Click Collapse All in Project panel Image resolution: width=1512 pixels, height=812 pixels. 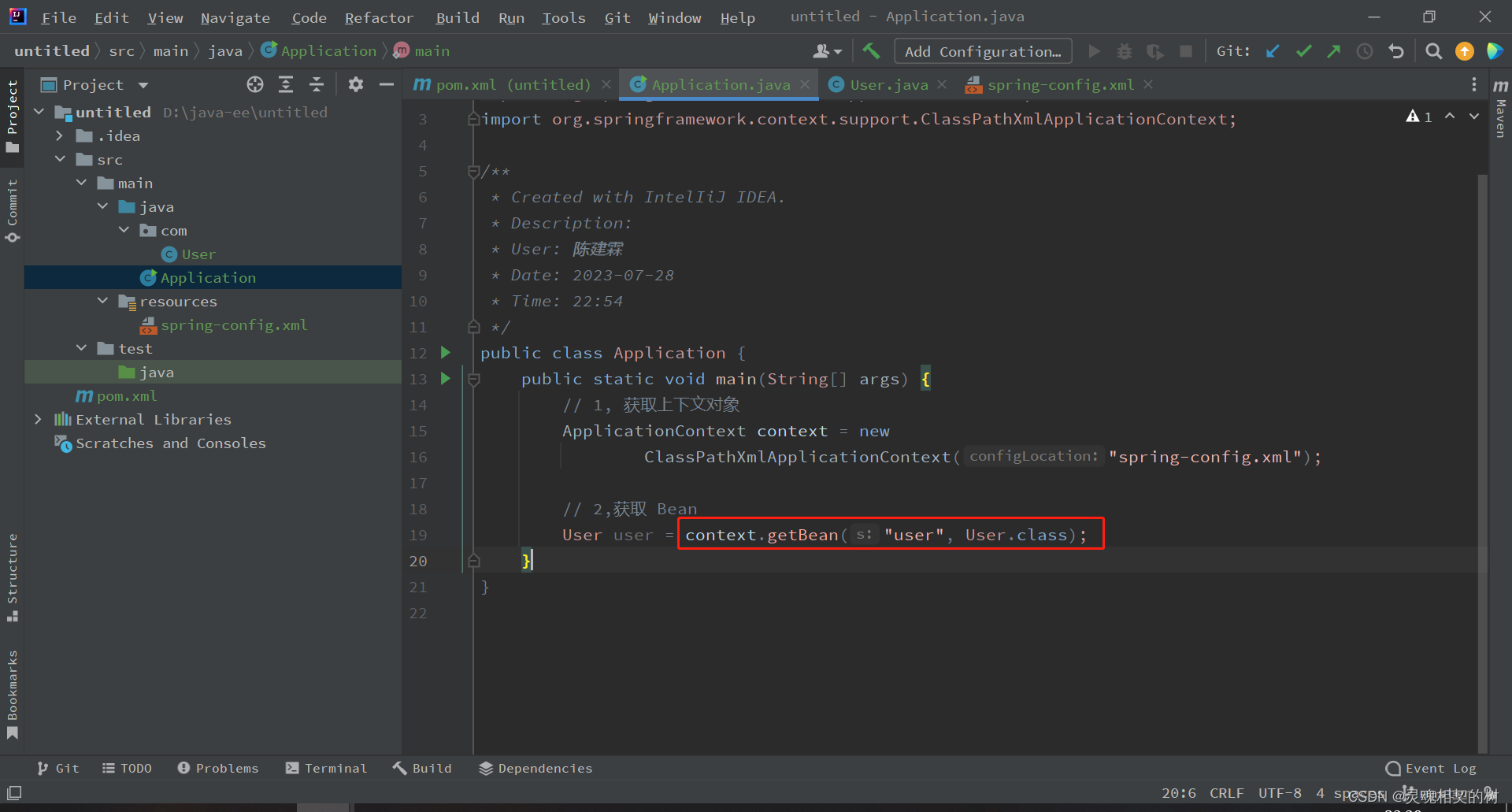click(317, 84)
